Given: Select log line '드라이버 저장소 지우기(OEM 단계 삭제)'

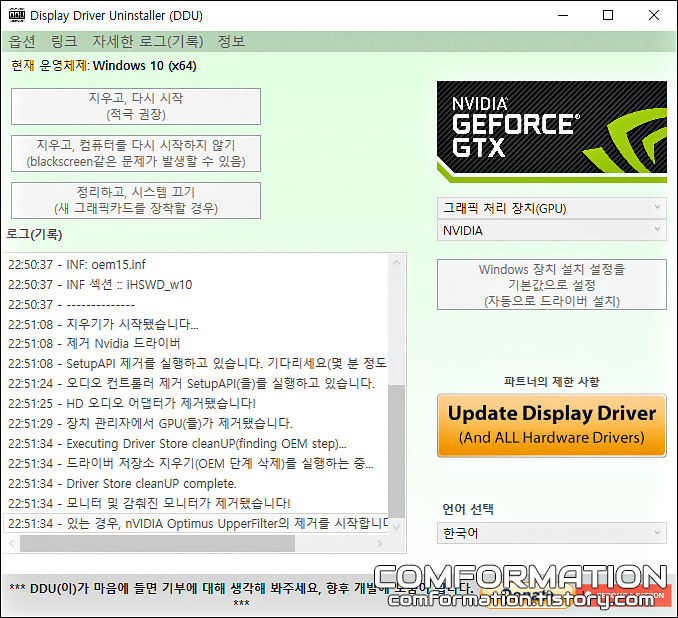Looking at the screenshot, I should click(196, 464).
